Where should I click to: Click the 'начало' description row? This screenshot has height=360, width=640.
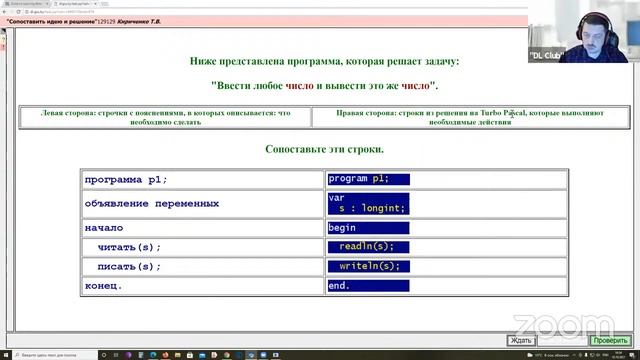tap(202, 228)
